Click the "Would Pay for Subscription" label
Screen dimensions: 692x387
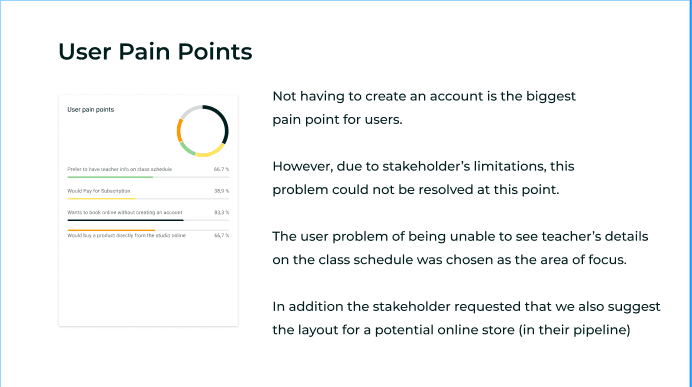[x=99, y=191]
